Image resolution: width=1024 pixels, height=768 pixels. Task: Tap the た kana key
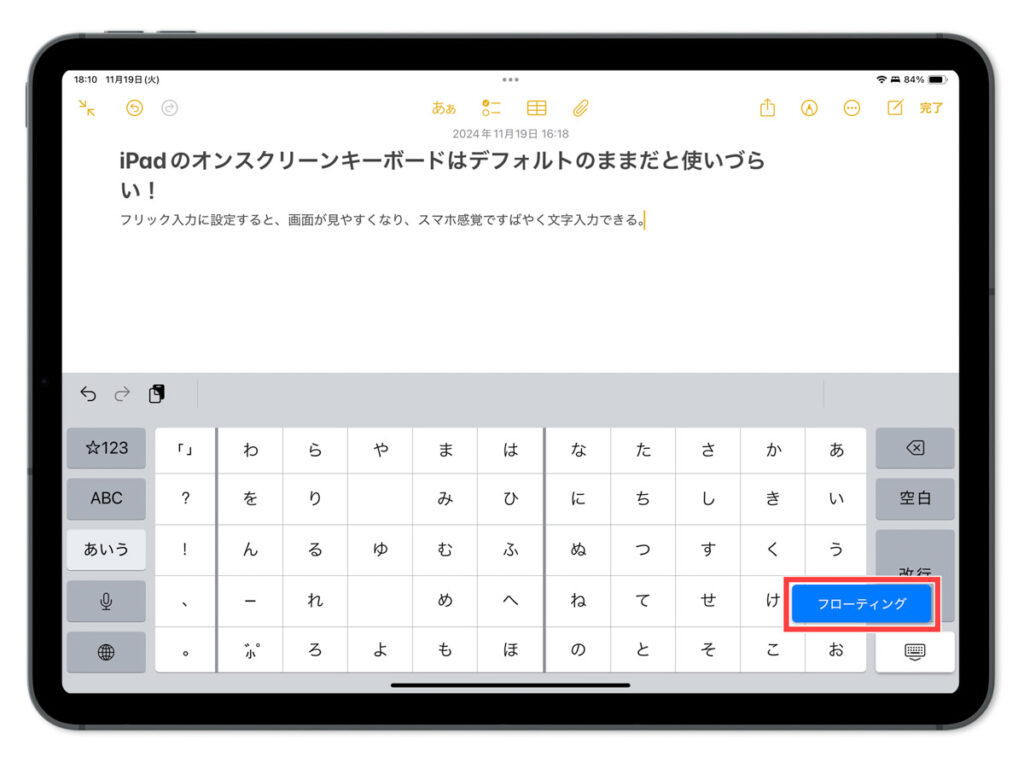point(643,450)
